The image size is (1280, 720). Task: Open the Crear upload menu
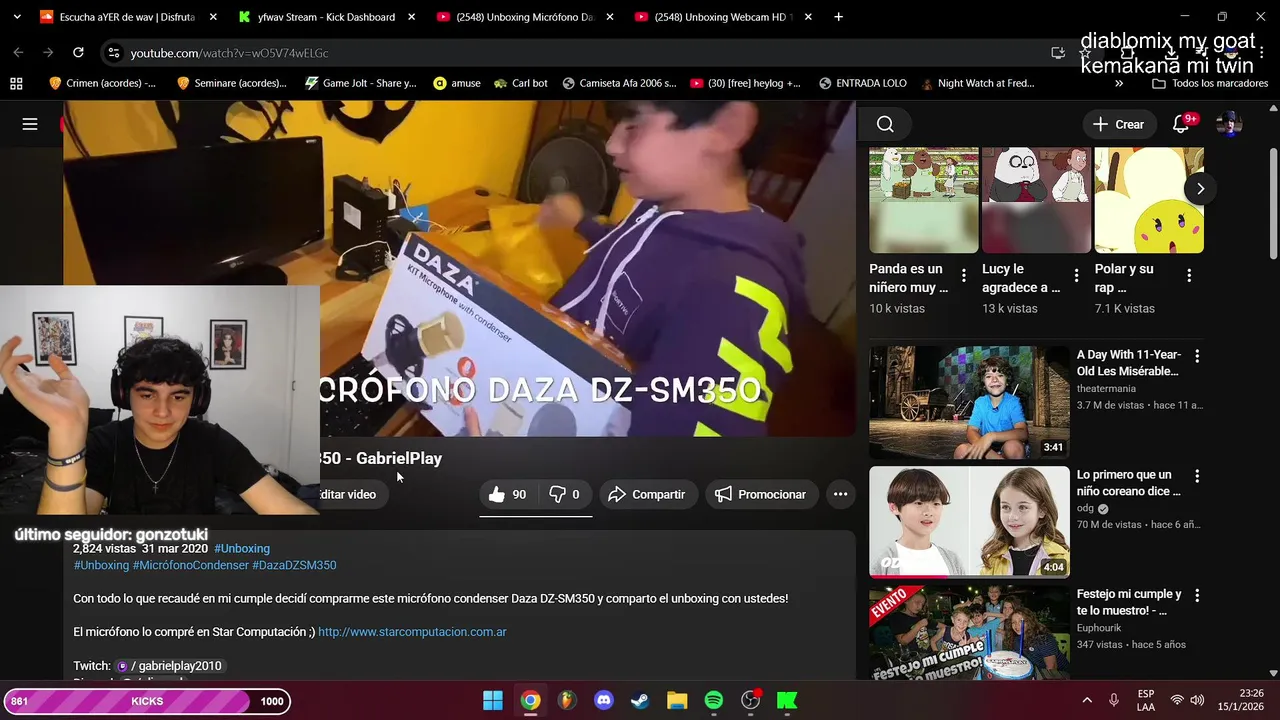[x=1118, y=124]
